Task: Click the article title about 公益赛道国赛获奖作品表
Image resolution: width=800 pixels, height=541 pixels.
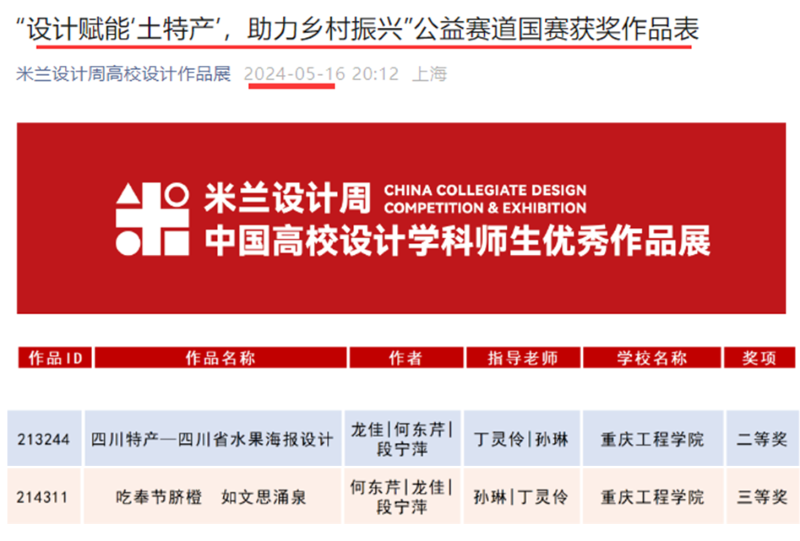Action: (358, 29)
